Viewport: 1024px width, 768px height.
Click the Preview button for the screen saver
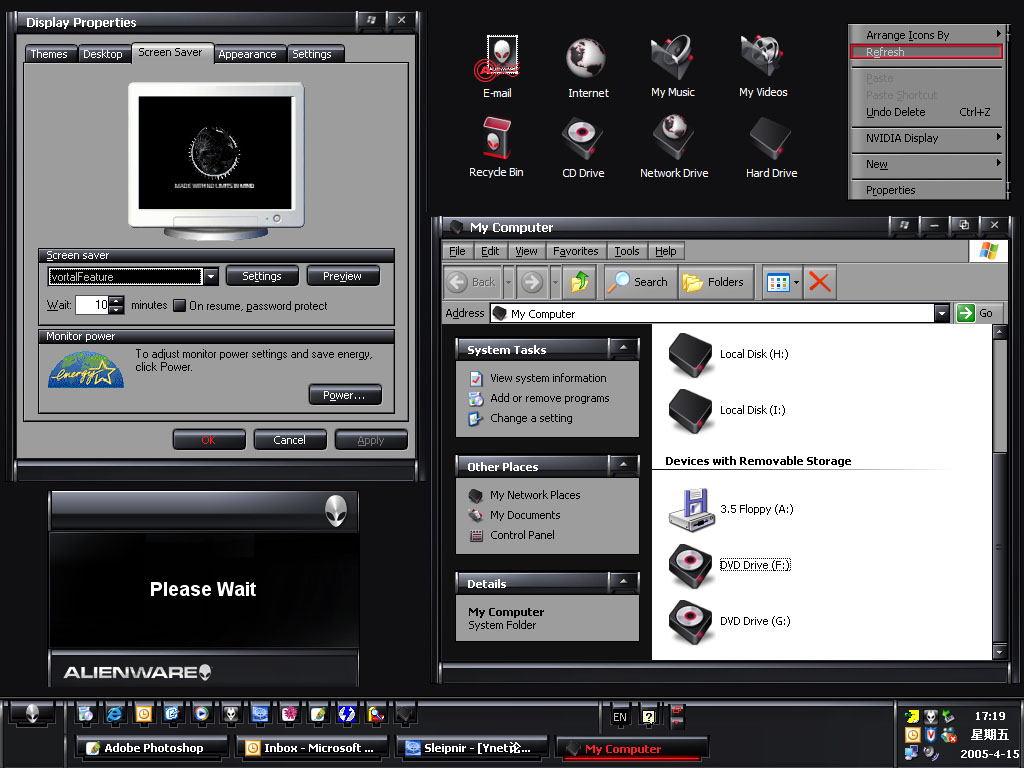pos(342,276)
